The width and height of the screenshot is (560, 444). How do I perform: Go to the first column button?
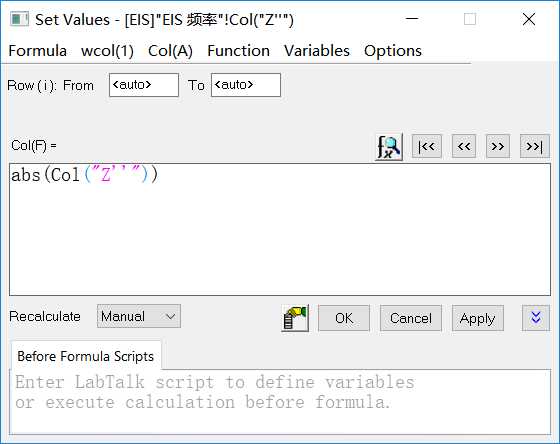(x=427, y=146)
